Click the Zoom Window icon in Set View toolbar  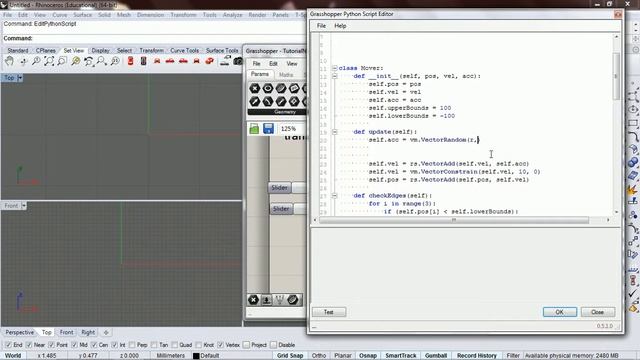click(62, 62)
